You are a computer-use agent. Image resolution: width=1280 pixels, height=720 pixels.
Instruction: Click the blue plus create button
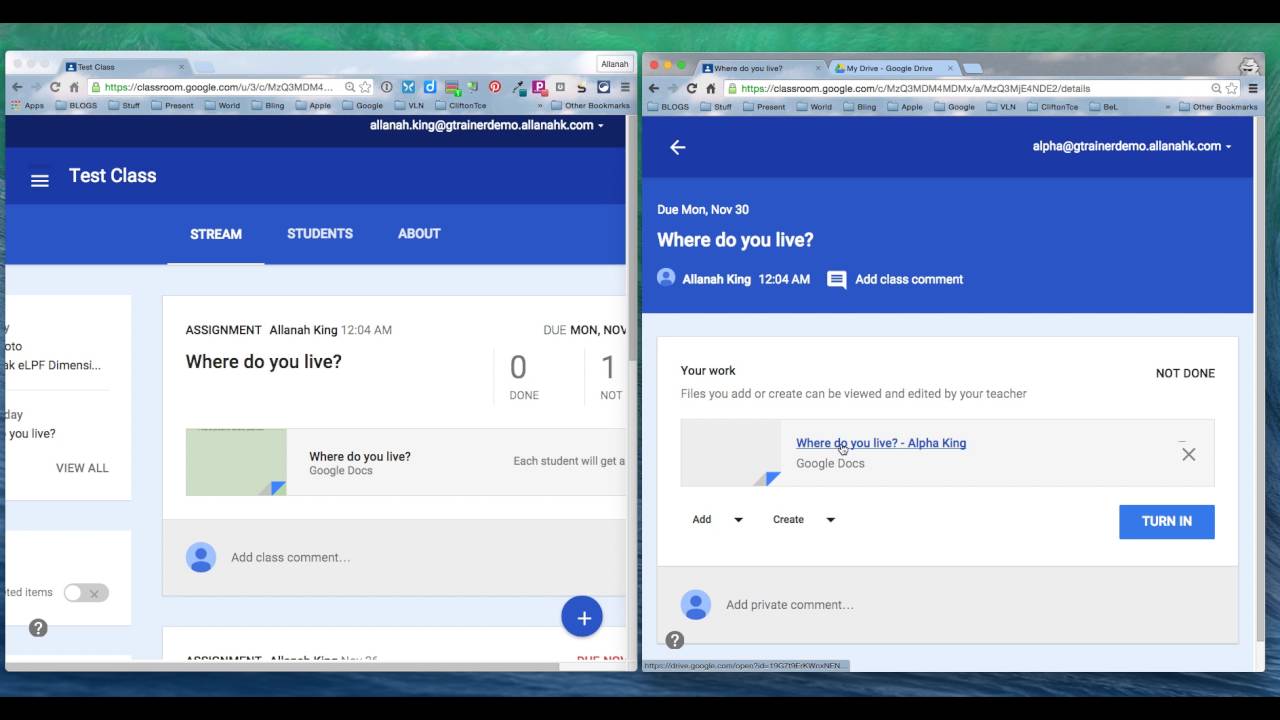point(582,617)
